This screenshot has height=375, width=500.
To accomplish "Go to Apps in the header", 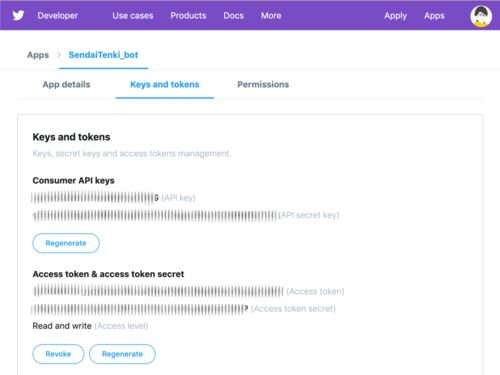I will pyautogui.click(x=434, y=16).
